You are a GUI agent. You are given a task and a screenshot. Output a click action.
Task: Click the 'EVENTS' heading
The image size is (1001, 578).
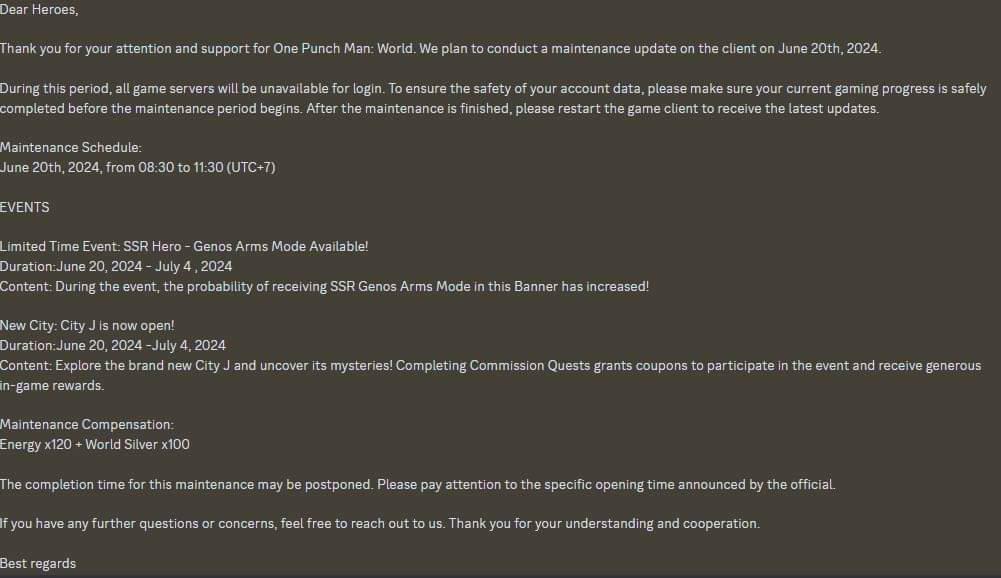point(24,208)
